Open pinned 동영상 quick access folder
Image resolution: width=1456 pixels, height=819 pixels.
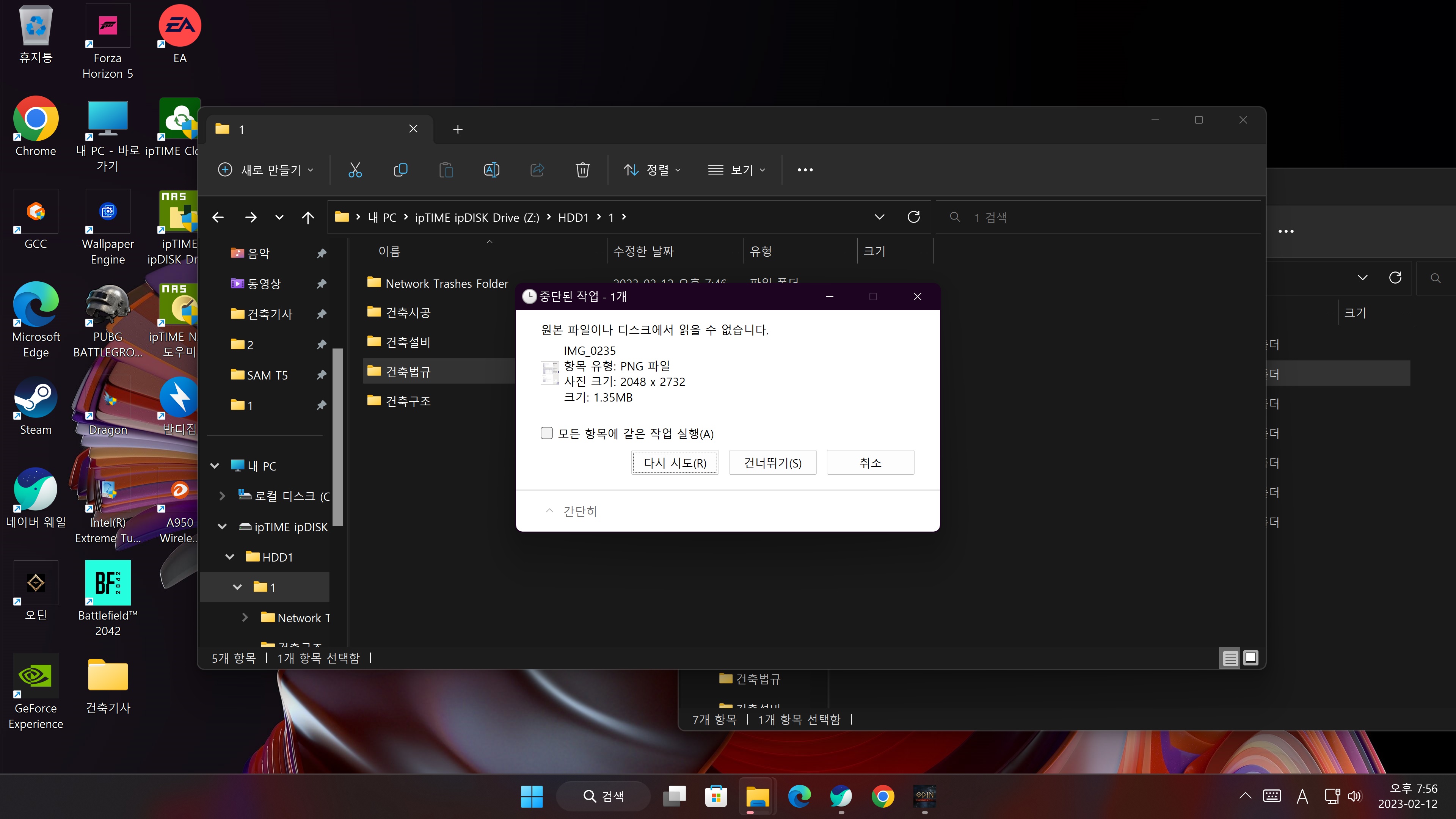click(264, 284)
